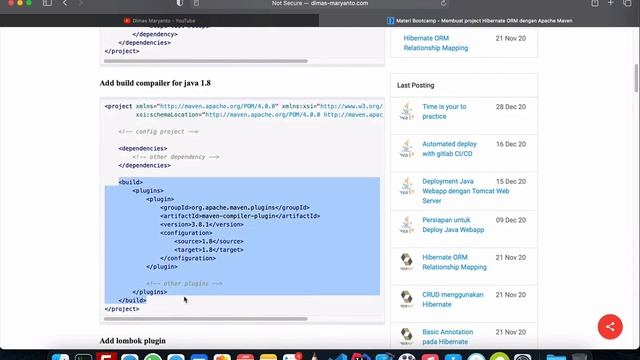
Task: Click the groupId org.apache.maven.plugins line
Action: click(235, 207)
